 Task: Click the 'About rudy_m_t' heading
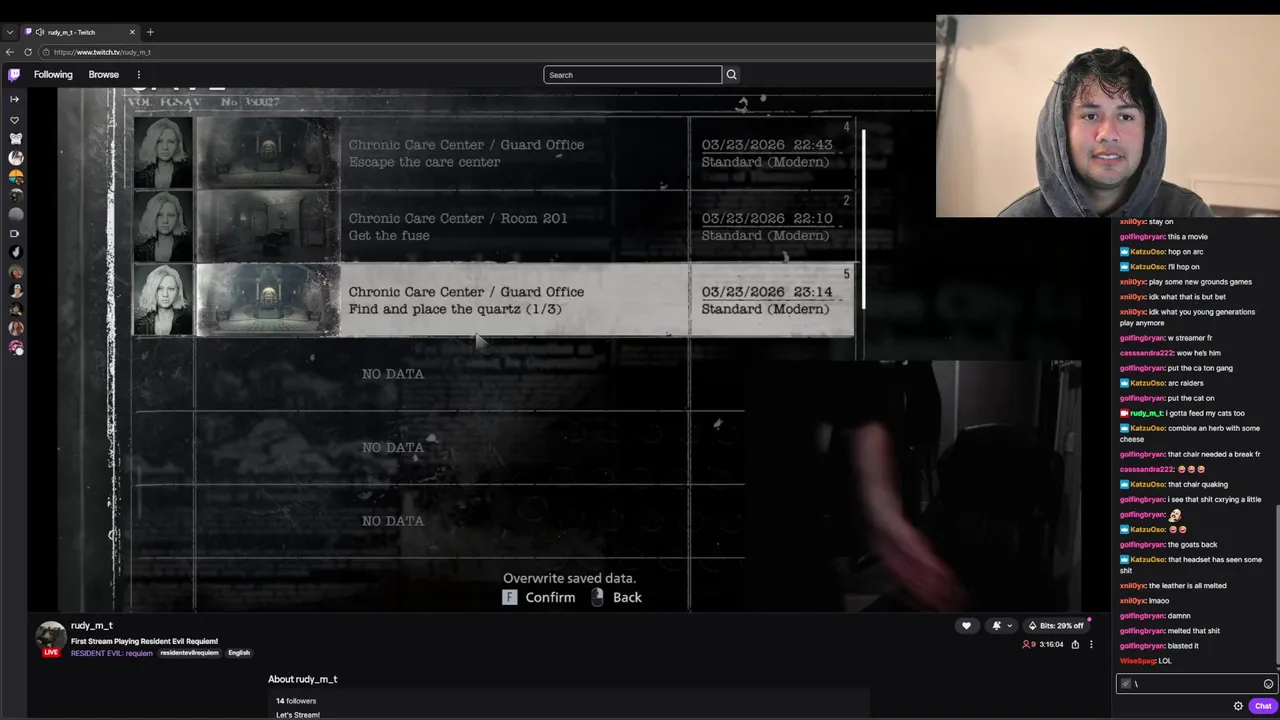coord(302,679)
